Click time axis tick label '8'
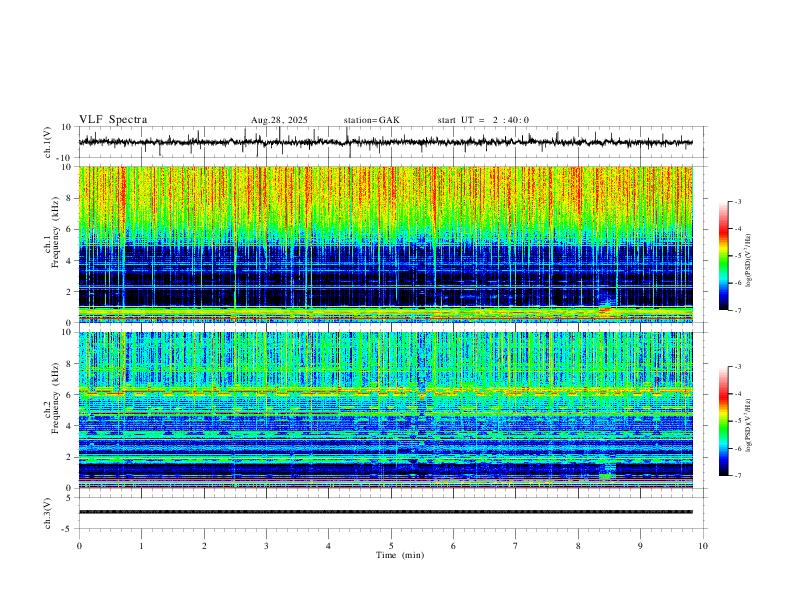Screen dimensions: 792x612 click(x=578, y=546)
